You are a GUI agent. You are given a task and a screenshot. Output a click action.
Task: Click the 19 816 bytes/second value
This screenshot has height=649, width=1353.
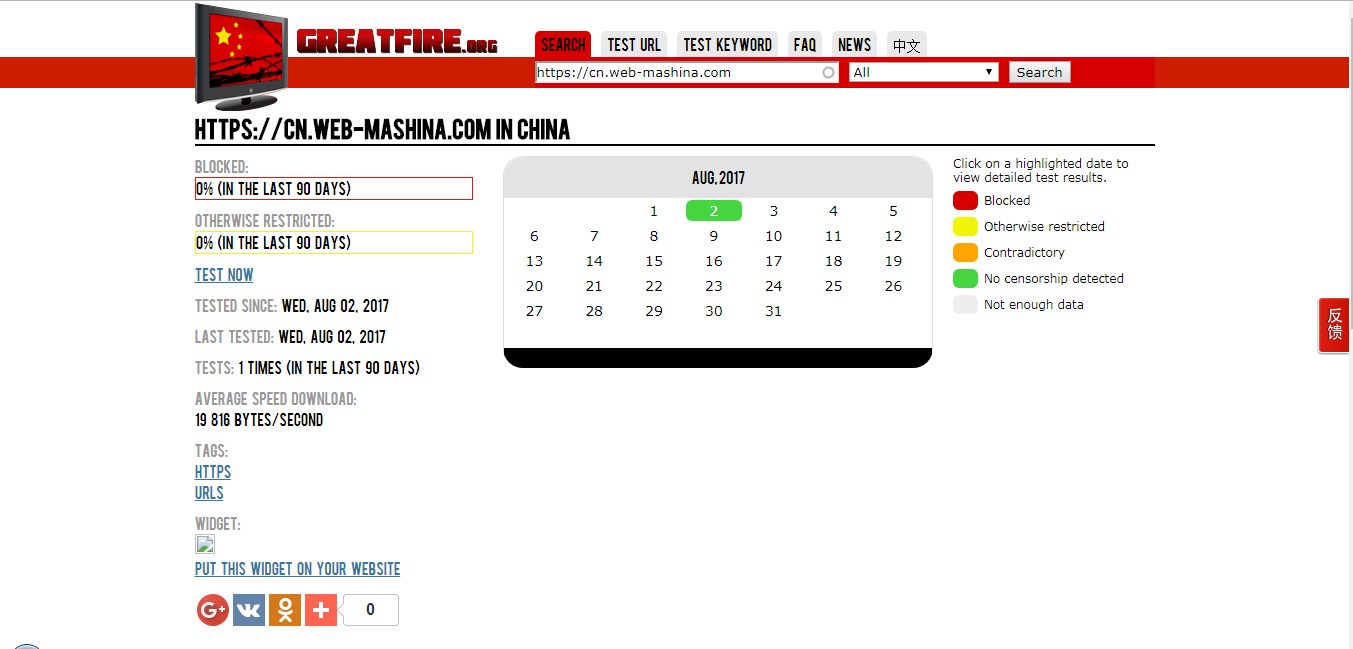click(259, 420)
